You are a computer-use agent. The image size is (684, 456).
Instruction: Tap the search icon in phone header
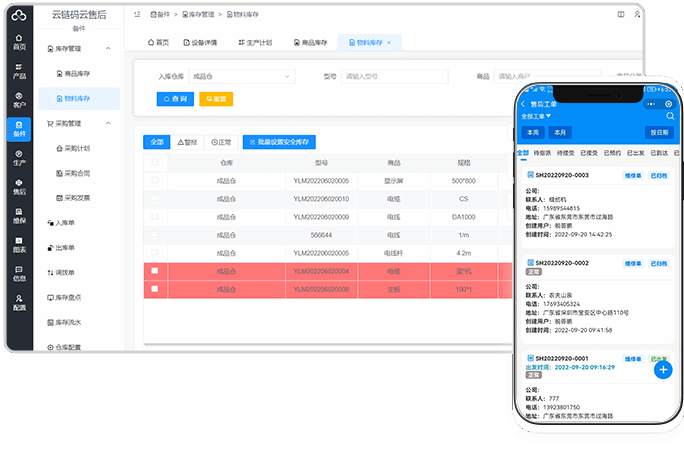click(x=648, y=104)
